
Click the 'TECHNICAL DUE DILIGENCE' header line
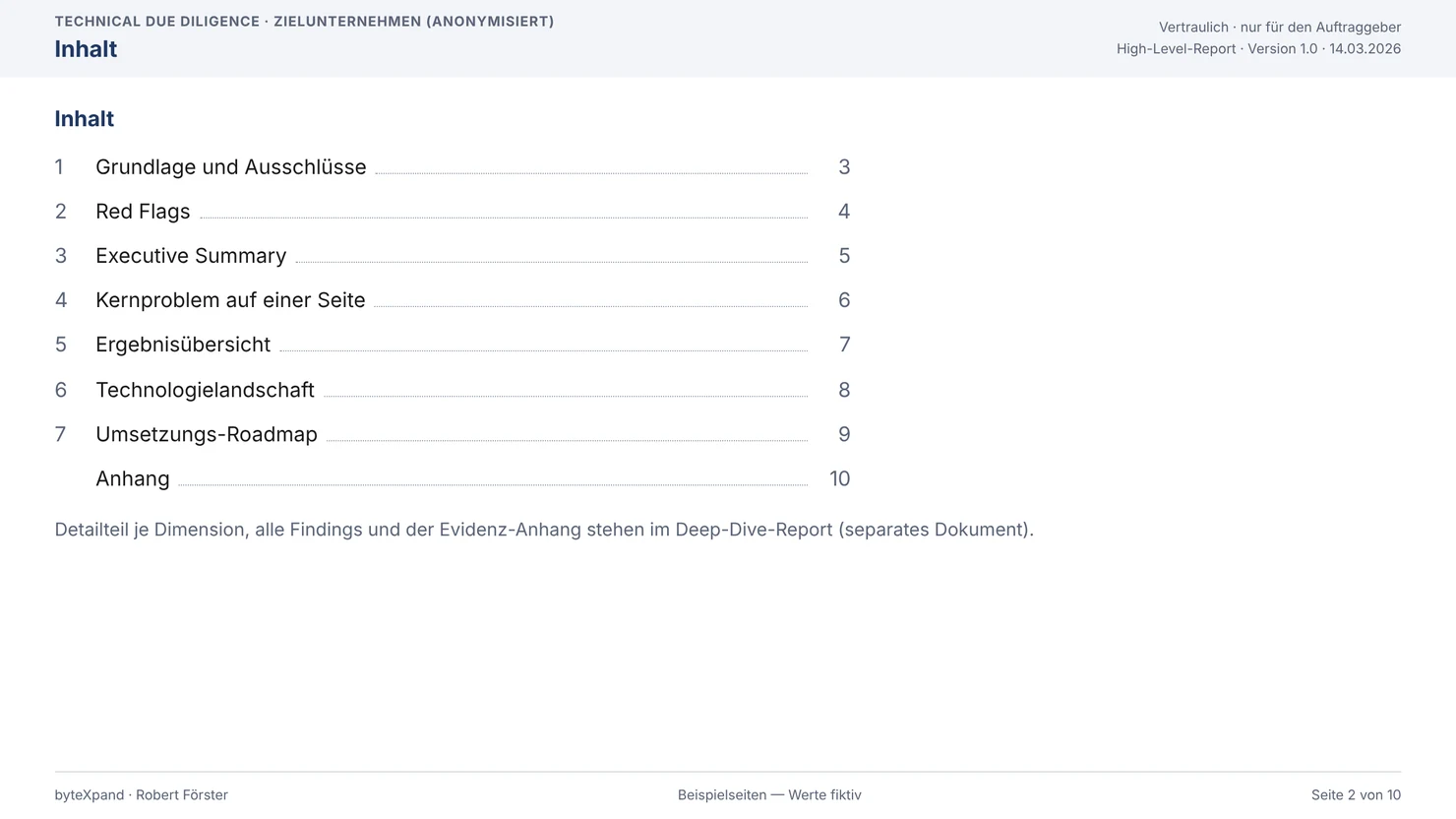(x=304, y=22)
